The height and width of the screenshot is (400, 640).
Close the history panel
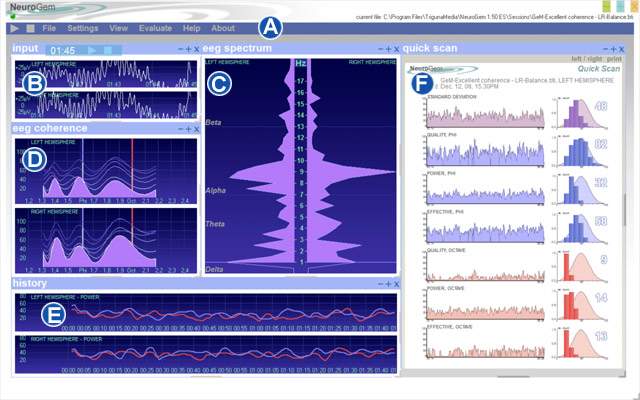(x=396, y=284)
